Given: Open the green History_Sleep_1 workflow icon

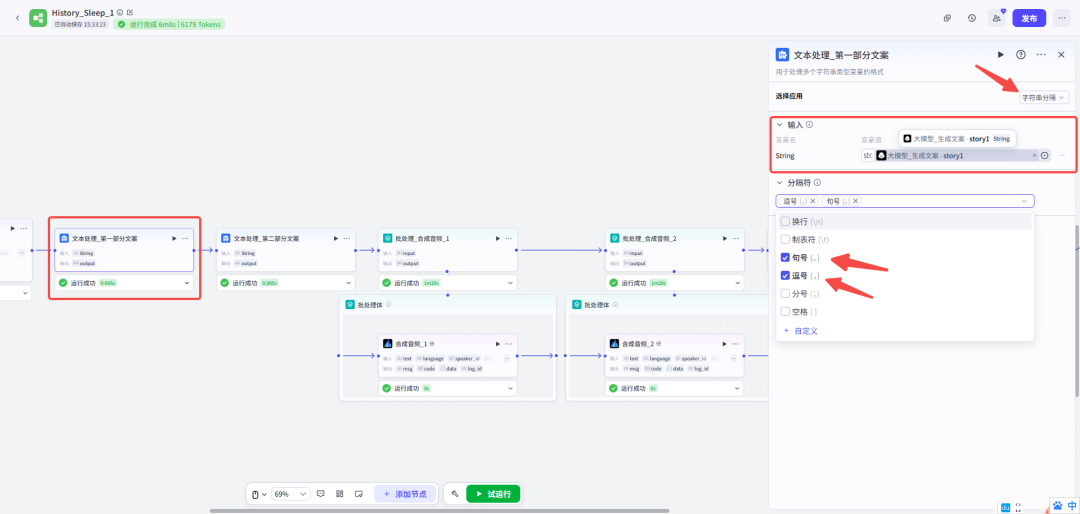Looking at the screenshot, I should tap(38, 18).
